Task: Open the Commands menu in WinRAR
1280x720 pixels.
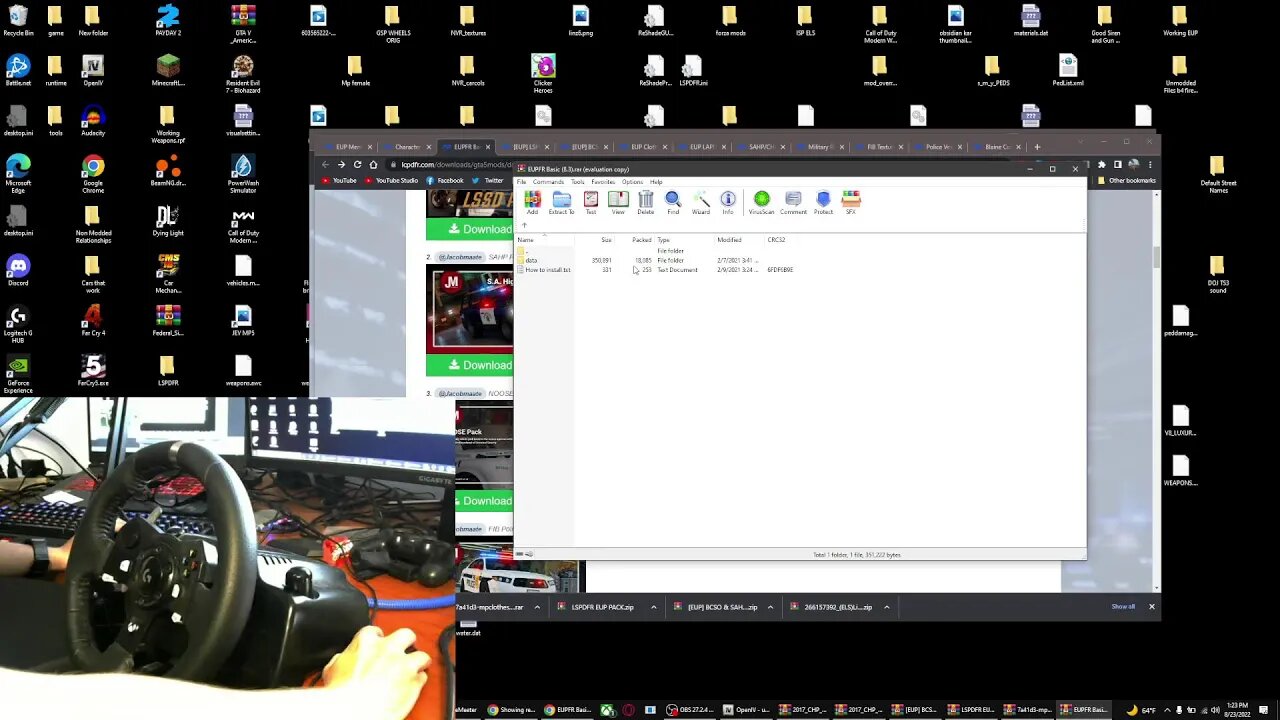Action: point(548,182)
